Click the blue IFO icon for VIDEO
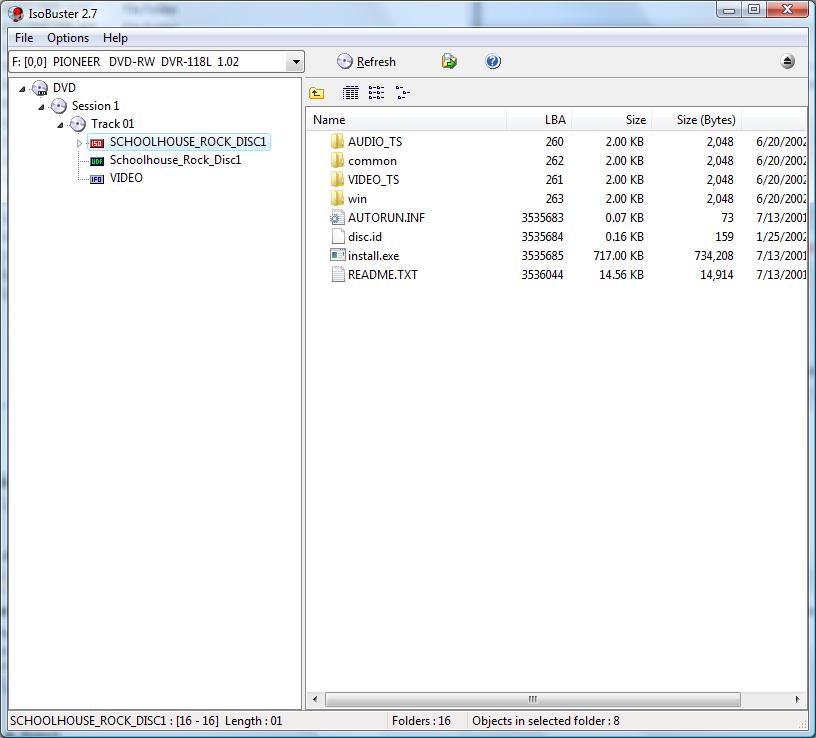 click(97, 179)
